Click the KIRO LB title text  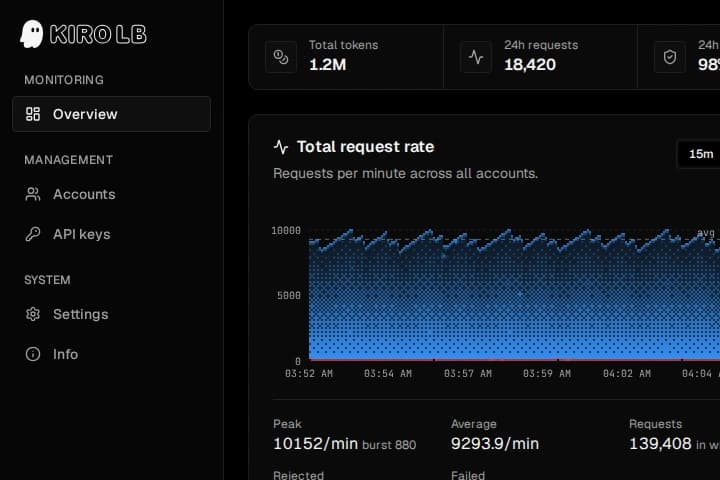point(98,34)
